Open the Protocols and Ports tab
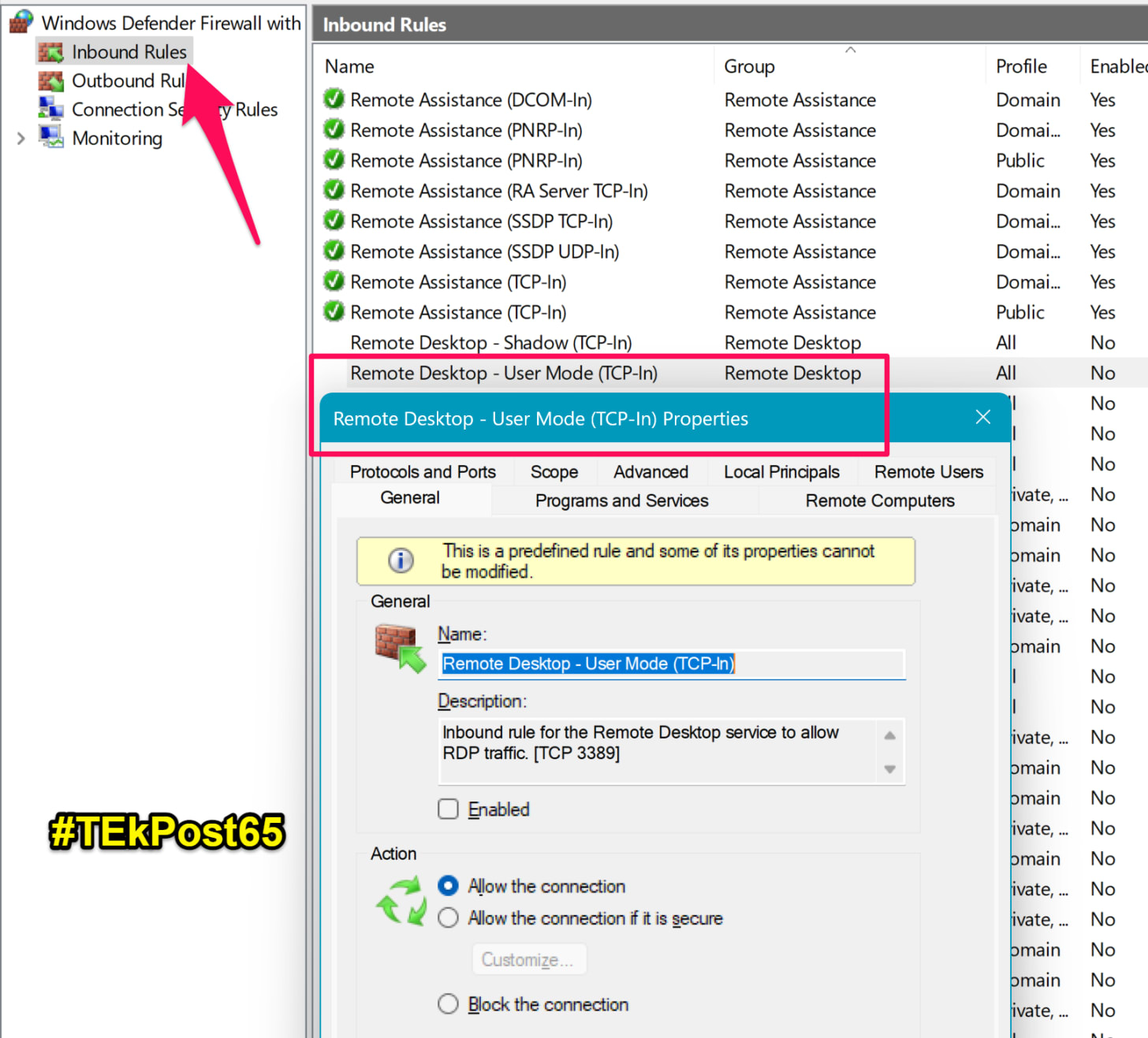1148x1038 pixels. (x=423, y=472)
